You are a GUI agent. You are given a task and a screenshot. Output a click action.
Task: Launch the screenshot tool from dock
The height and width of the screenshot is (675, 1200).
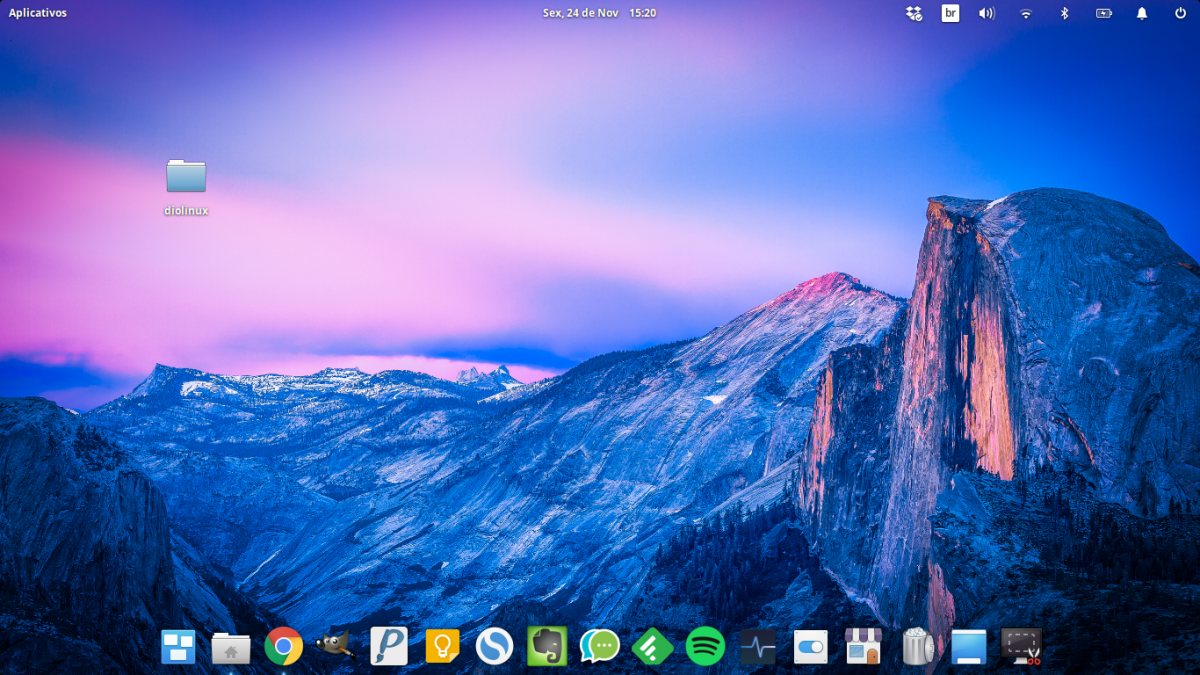(1021, 647)
